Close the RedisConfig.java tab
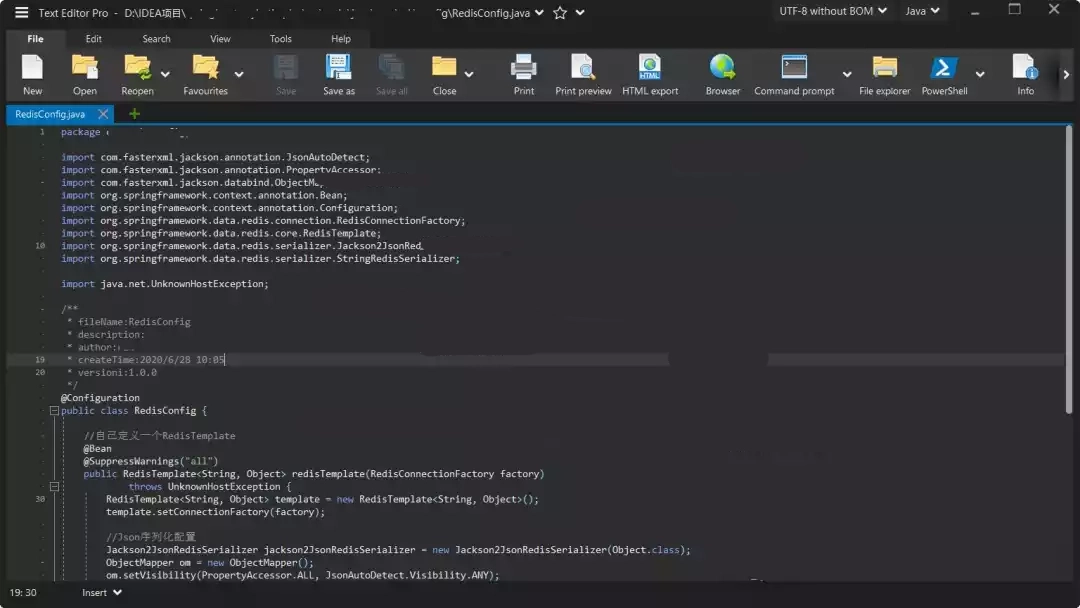 pos(103,114)
